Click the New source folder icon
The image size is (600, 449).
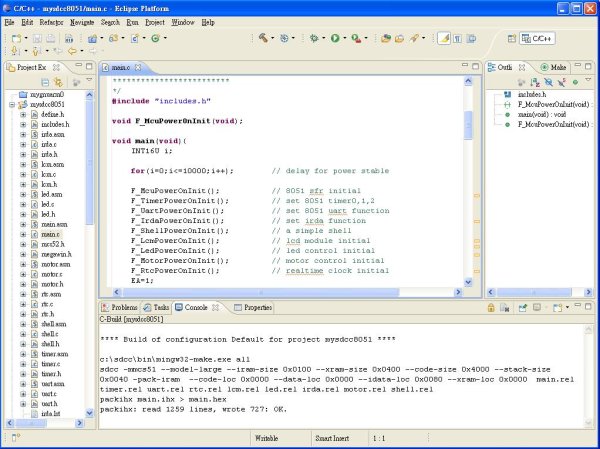point(113,38)
